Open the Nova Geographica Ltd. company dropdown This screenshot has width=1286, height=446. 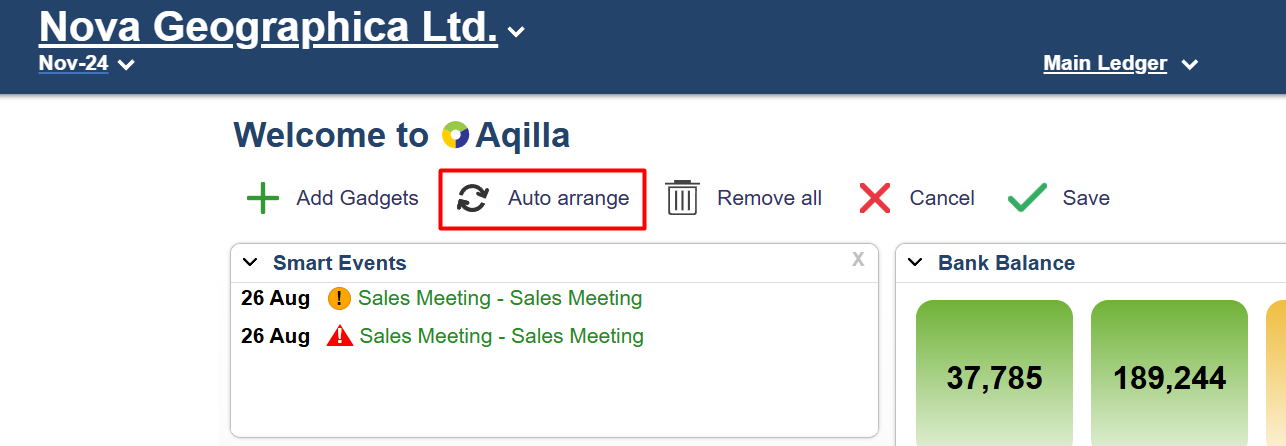click(x=516, y=31)
